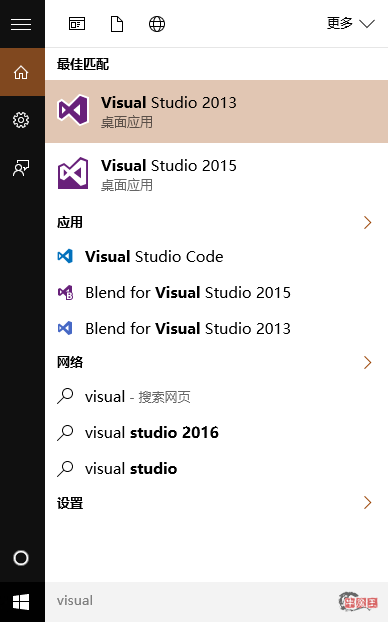The height and width of the screenshot is (622, 388).
Task: Click magnifier icon beside visual studio 2016
Action: (x=65, y=432)
